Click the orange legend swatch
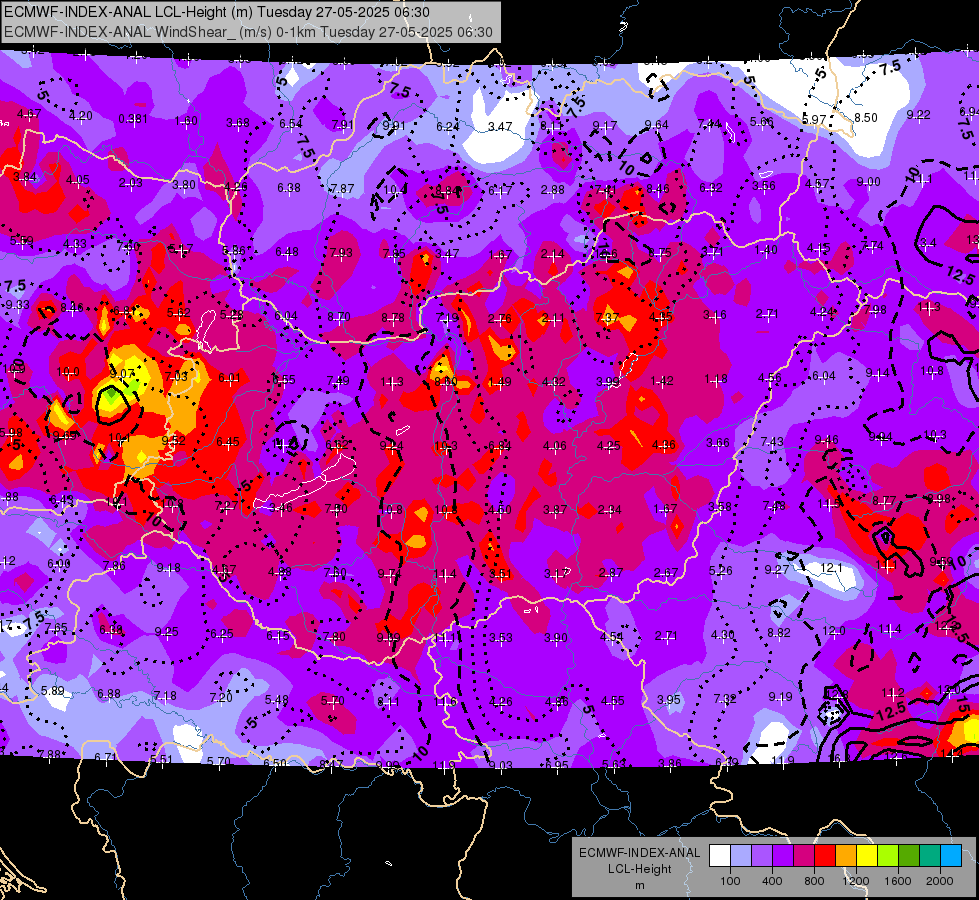This screenshot has height=900, width=979. coord(846,856)
